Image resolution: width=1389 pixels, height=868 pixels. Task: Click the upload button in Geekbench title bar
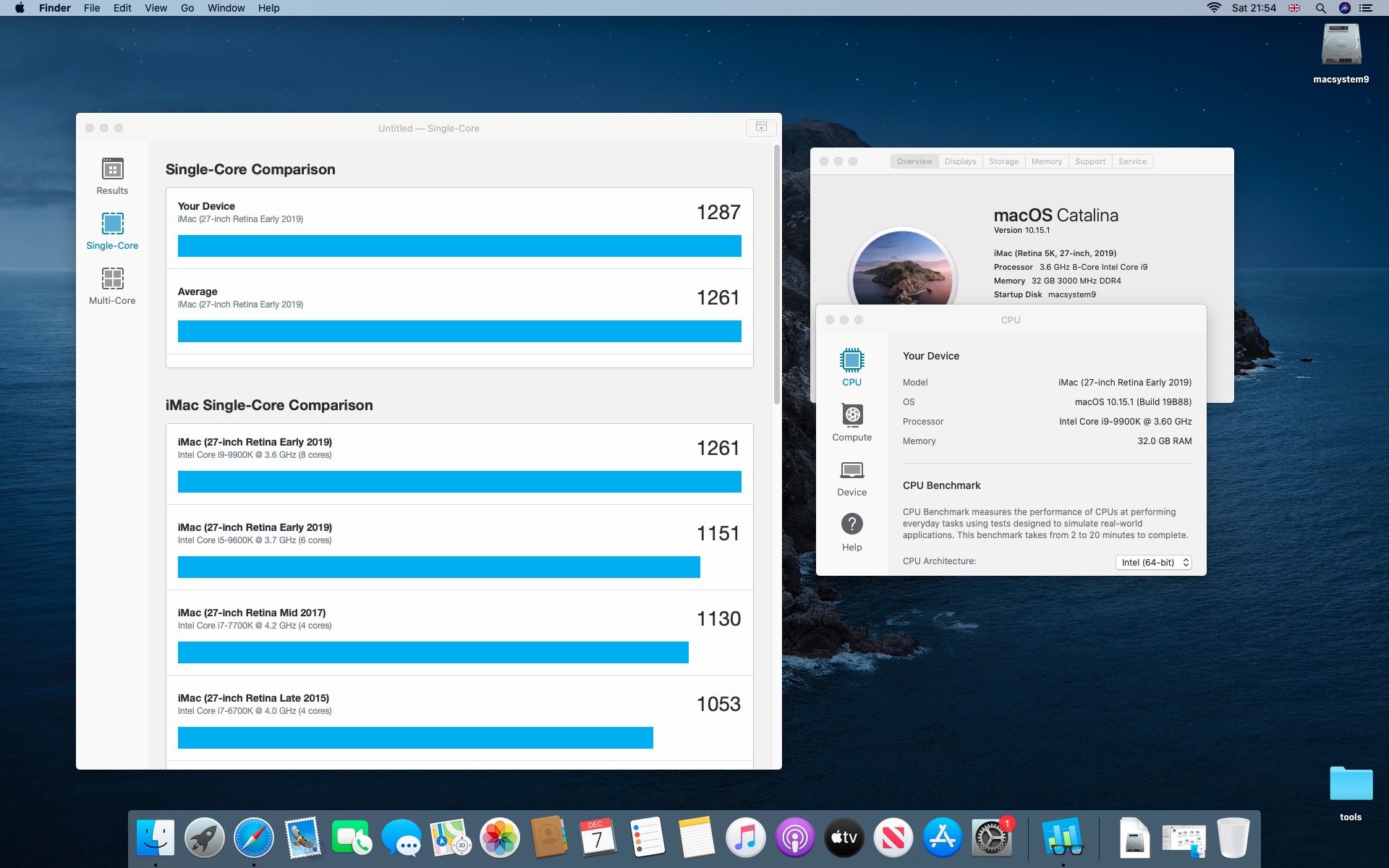pos(760,127)
